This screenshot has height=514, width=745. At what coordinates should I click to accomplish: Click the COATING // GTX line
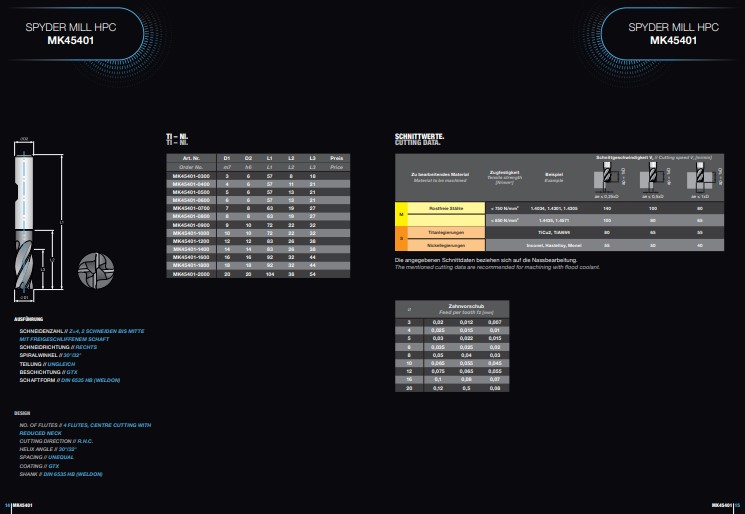click(39, 466)
